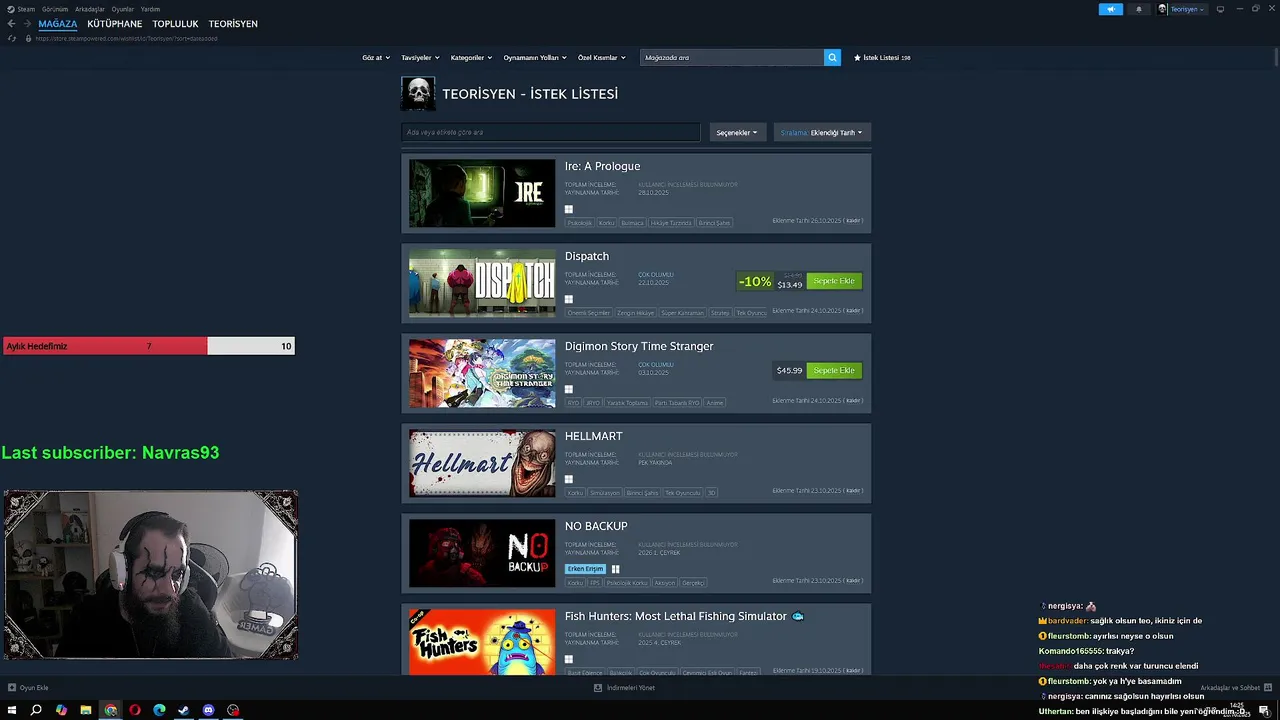
Task: Expand the Özel Kısımlar dropdown
Action: point(602,58)
